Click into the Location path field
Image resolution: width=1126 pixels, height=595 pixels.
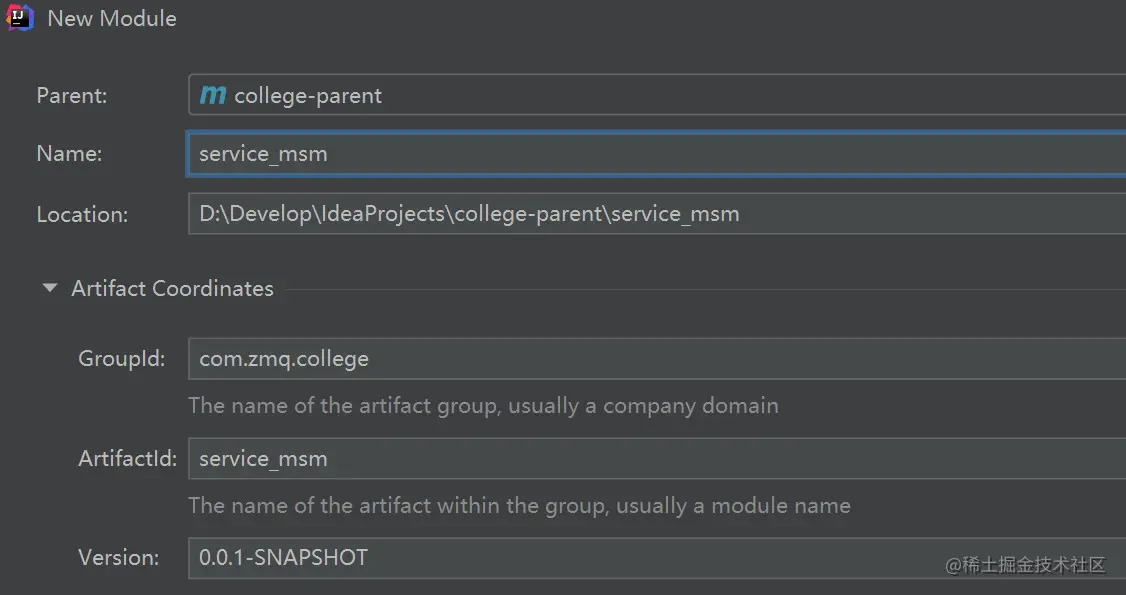coord(657,214)
